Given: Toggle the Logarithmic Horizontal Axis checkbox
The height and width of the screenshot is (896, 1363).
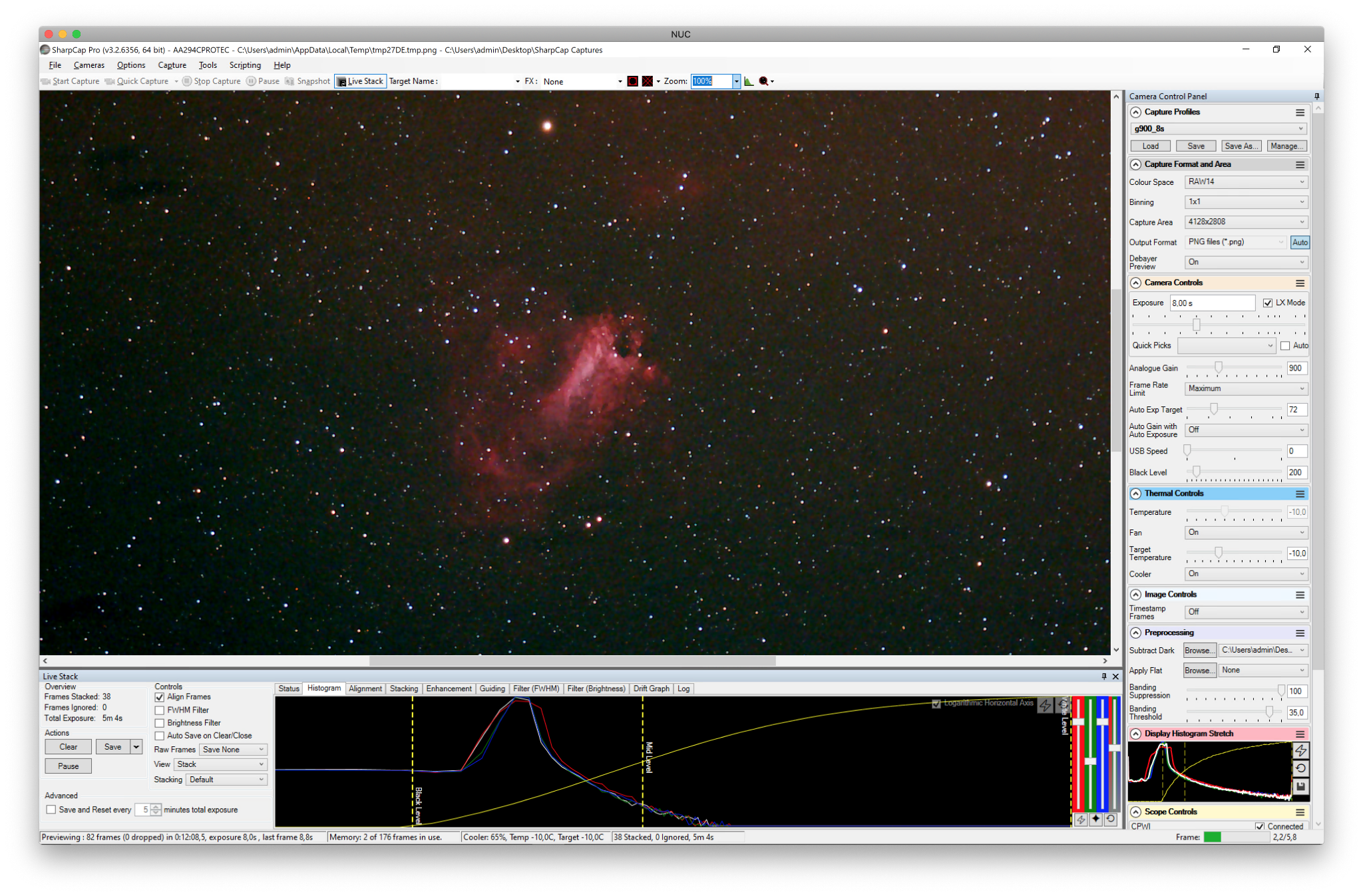Looking at the screenshot, I should (x=936, y=704).
